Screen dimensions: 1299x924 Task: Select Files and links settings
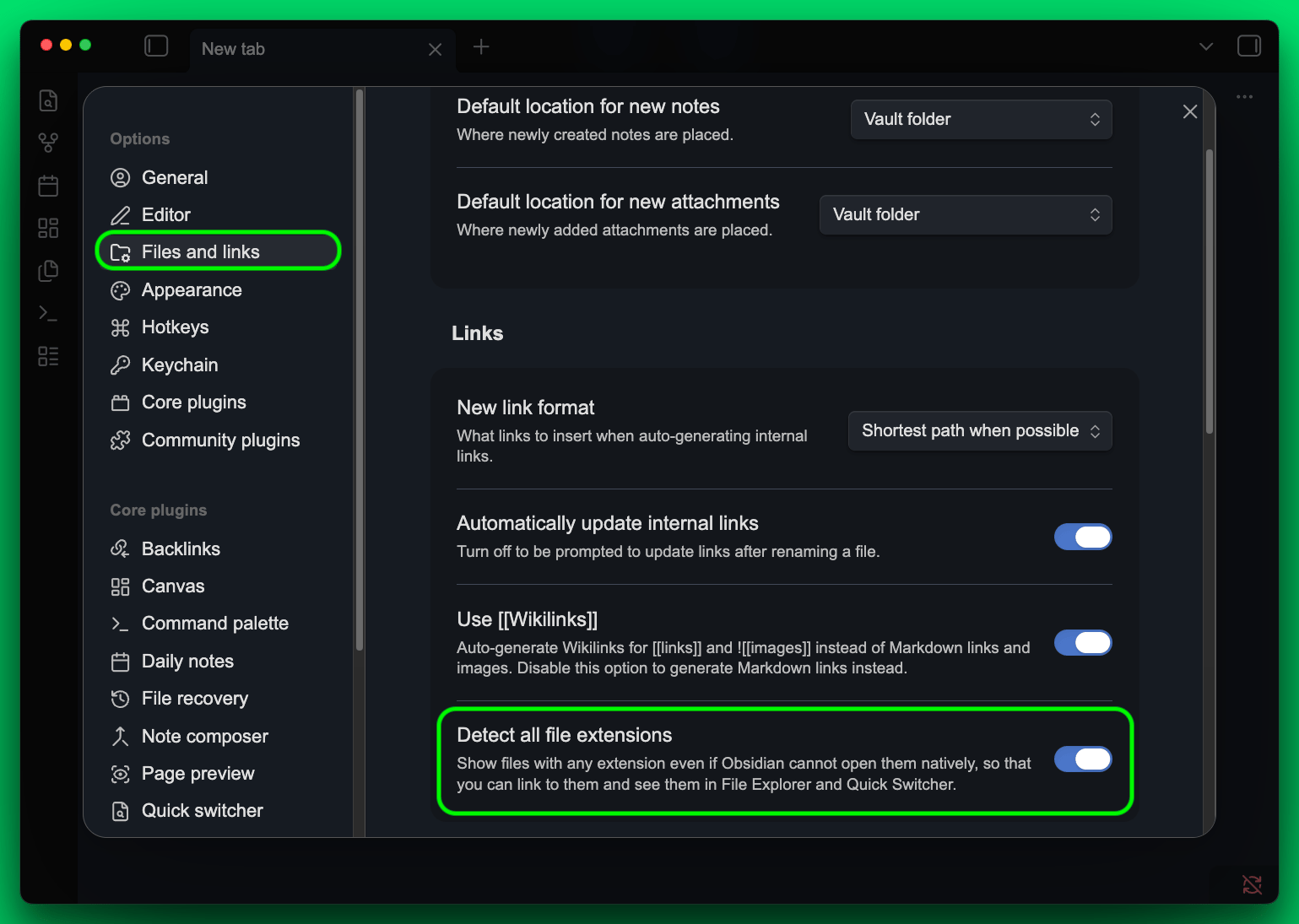coord(219,251)
